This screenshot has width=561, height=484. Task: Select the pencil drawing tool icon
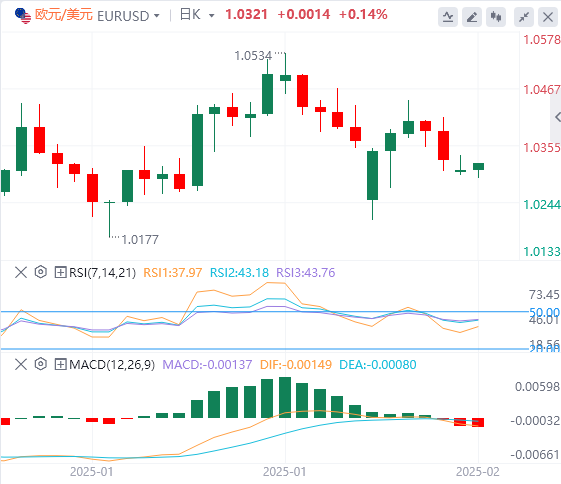(x=472, y=17)
